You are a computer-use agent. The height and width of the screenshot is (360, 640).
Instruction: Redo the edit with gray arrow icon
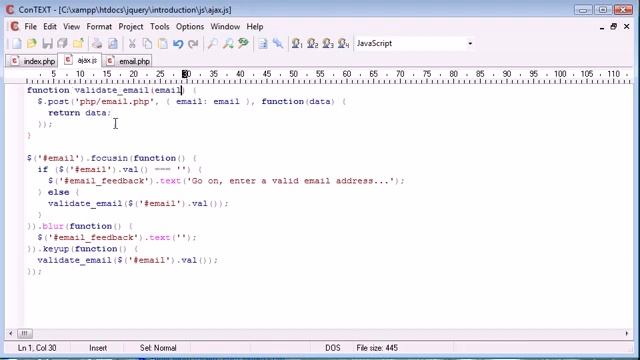point(193,43)
